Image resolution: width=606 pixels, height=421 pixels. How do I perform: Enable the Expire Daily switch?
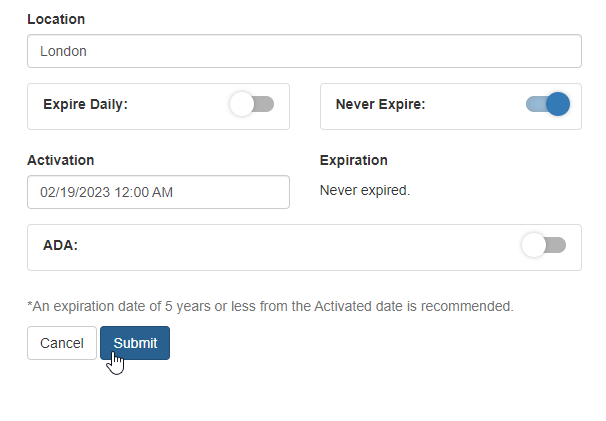(252, 104)
